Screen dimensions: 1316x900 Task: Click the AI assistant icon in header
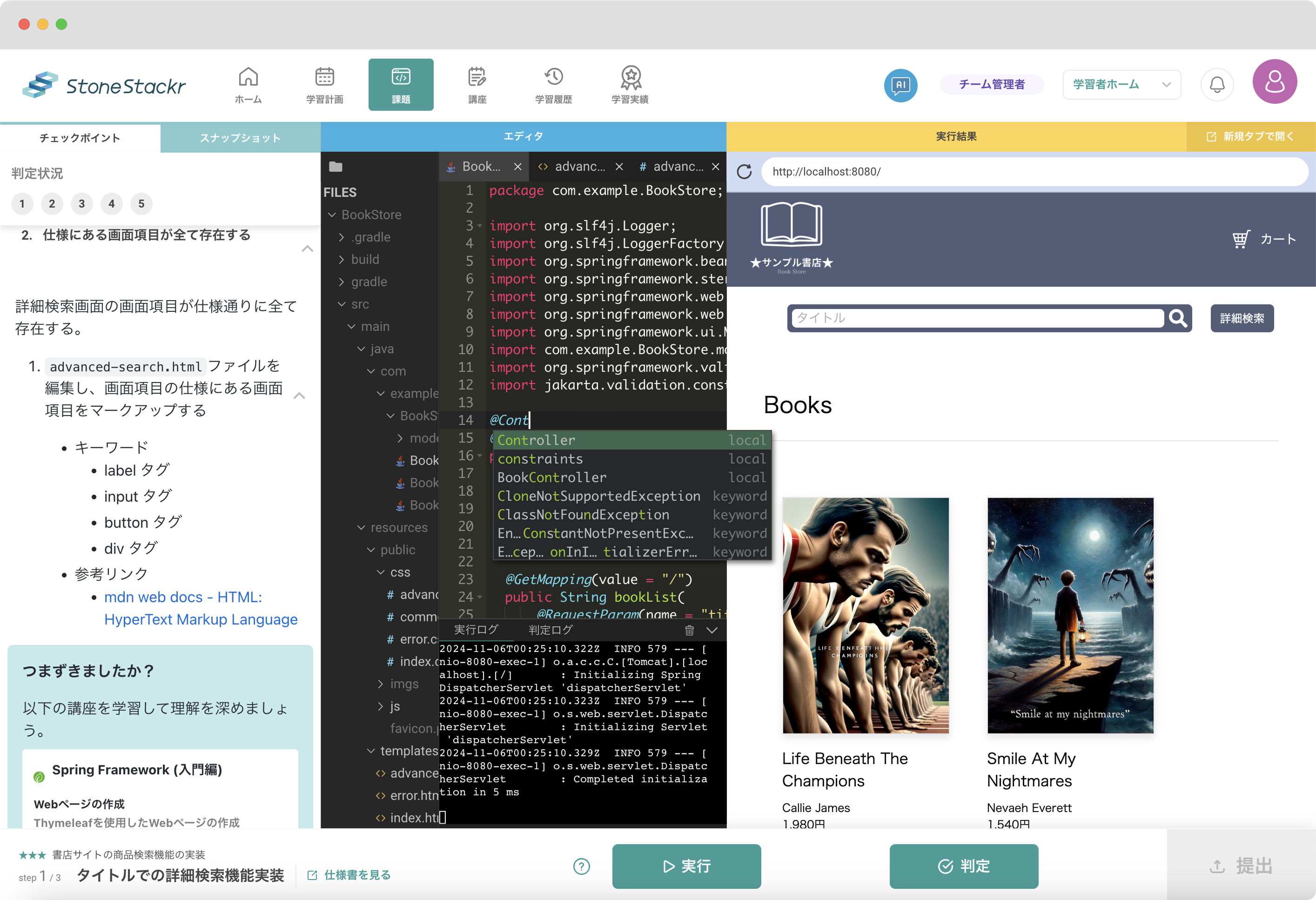click(x=900, y=85)
